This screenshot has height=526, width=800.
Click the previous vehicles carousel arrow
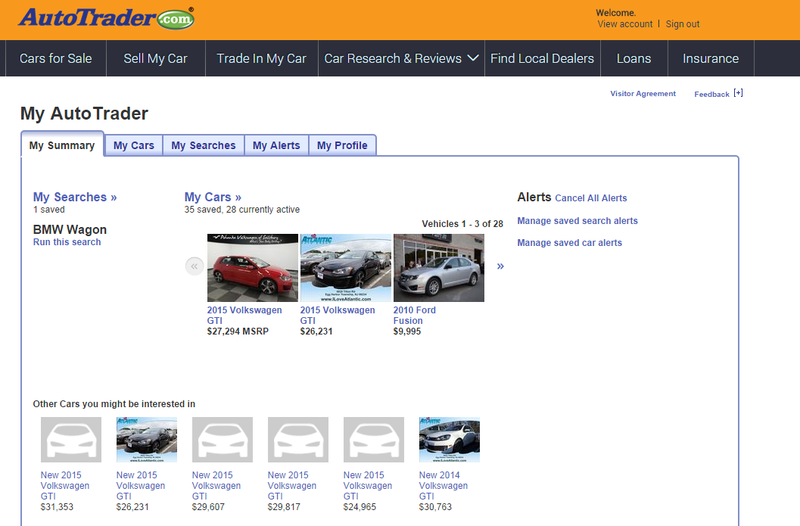194,266
